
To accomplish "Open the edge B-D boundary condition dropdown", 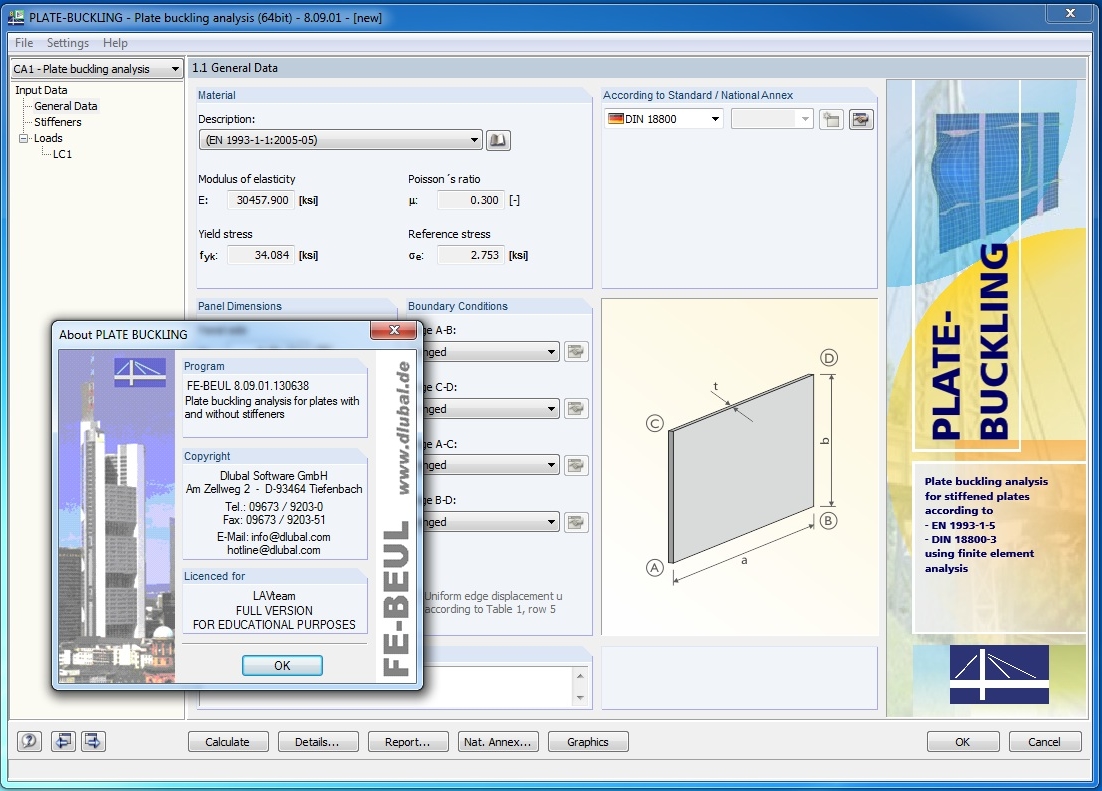I will [491, 522].
